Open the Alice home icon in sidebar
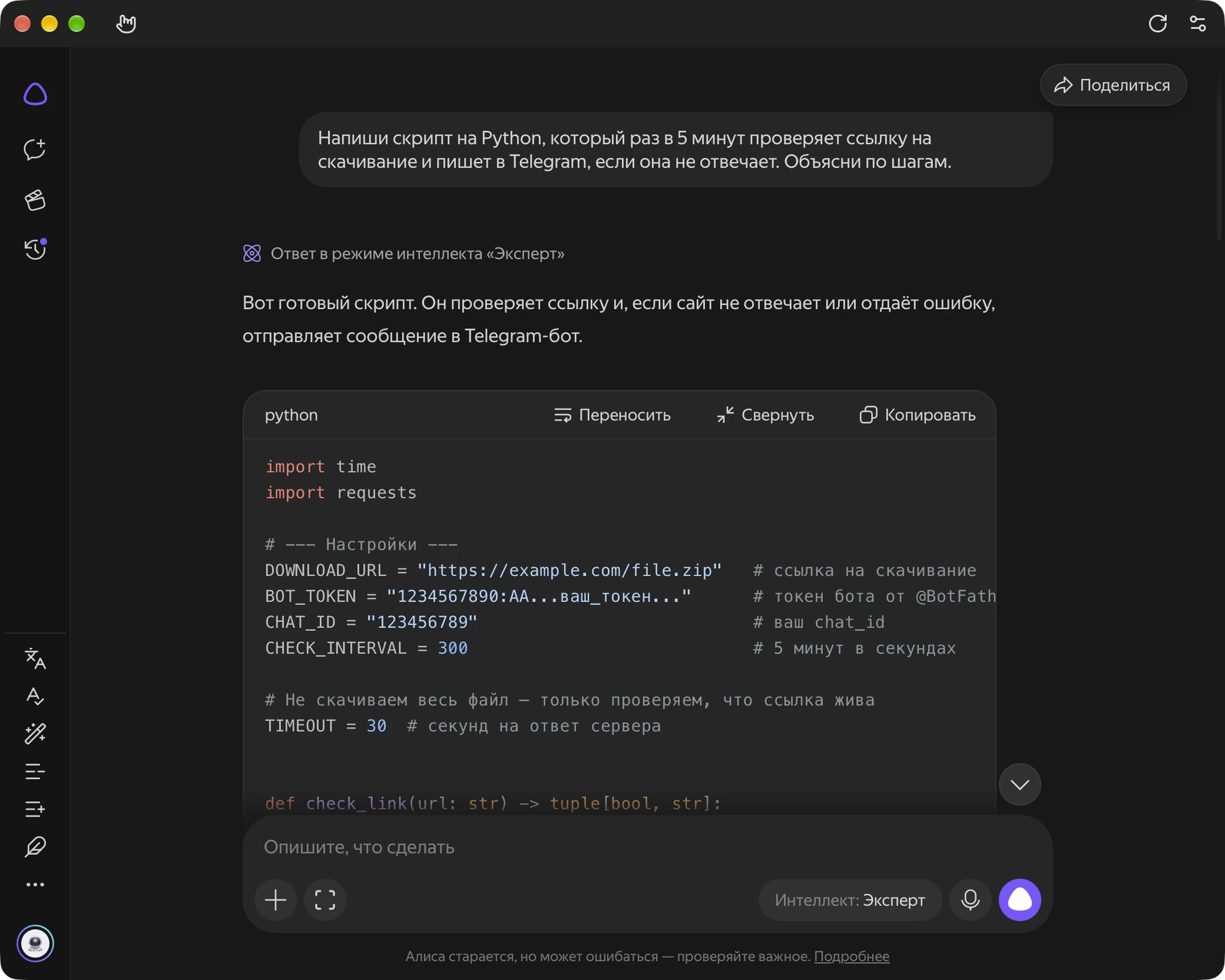1225x980 pixels. (35, 94)
